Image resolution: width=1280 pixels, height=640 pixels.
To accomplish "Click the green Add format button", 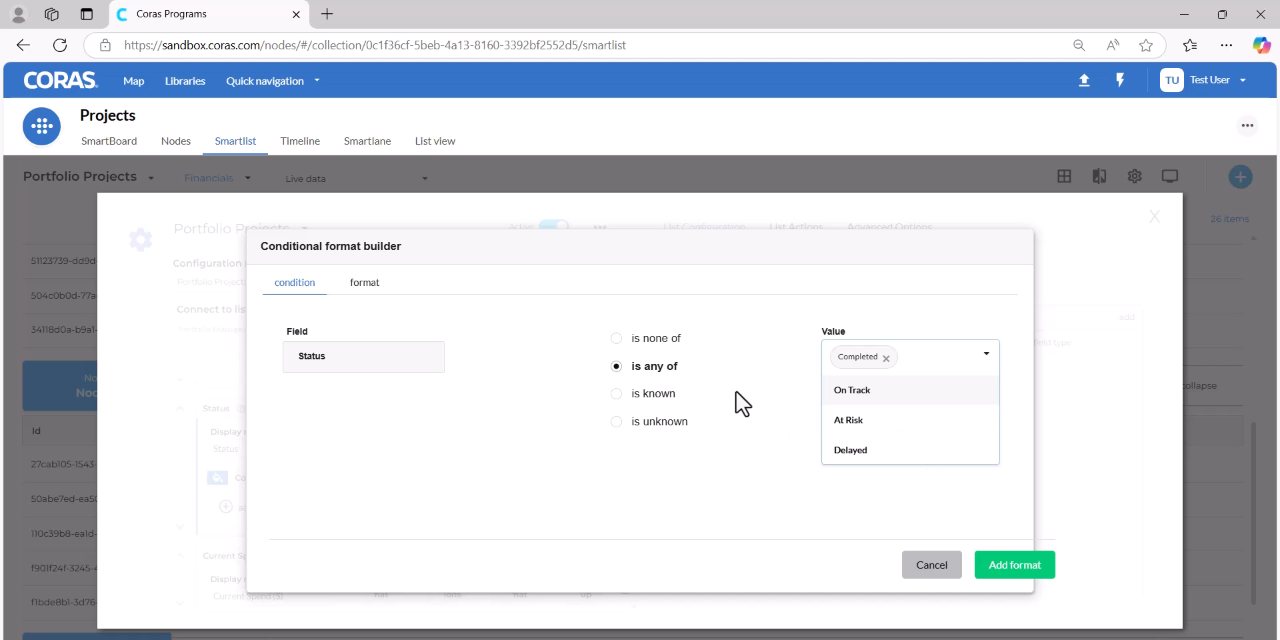I will pos(1015,565).
